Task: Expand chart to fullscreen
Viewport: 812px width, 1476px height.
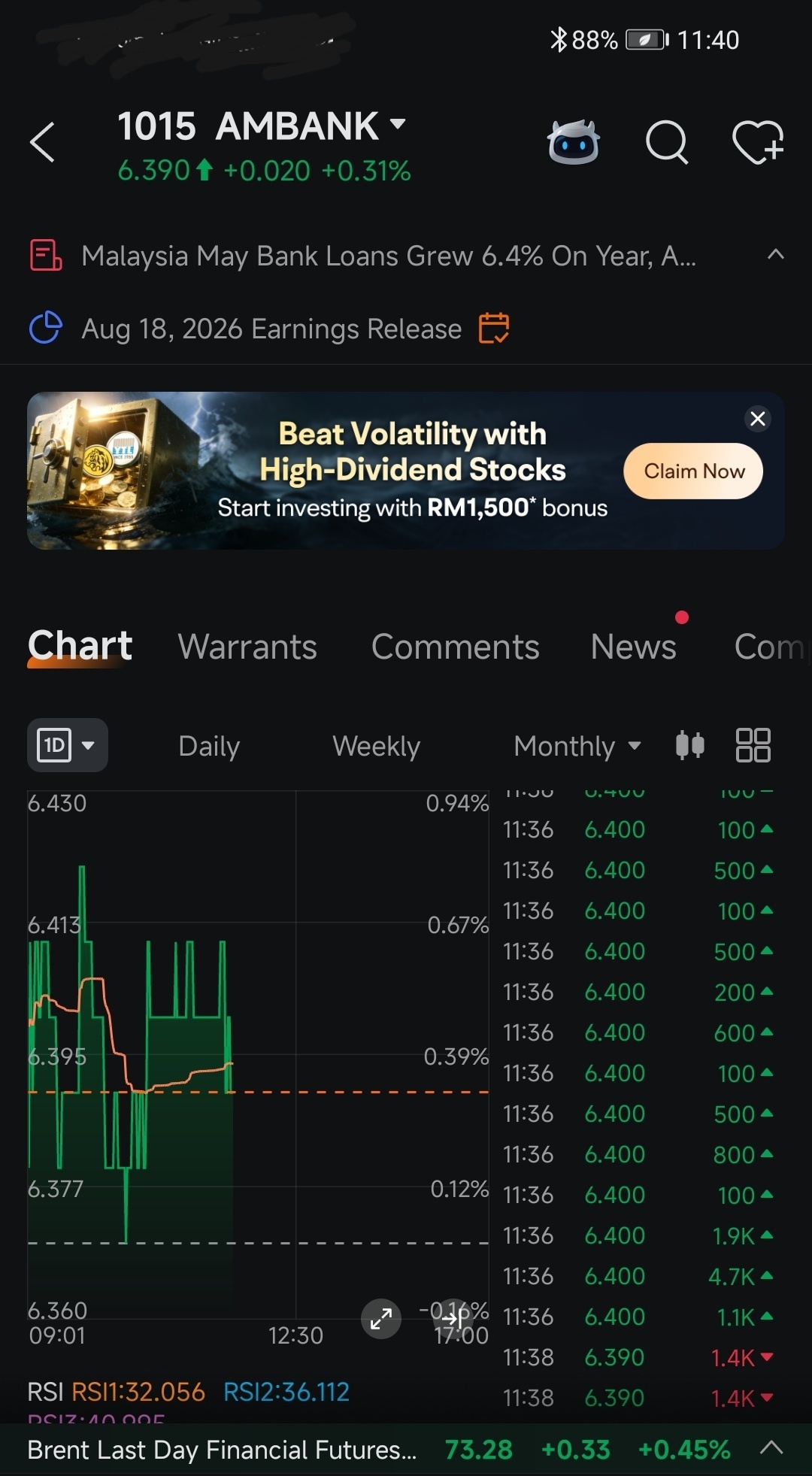Action: click(381, 1319)
